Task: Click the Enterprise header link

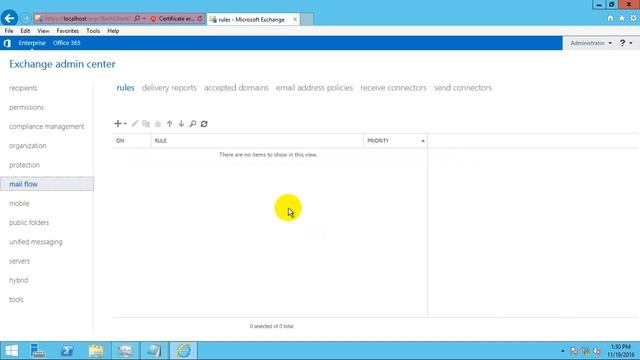Action: click(x=32, y=43)
